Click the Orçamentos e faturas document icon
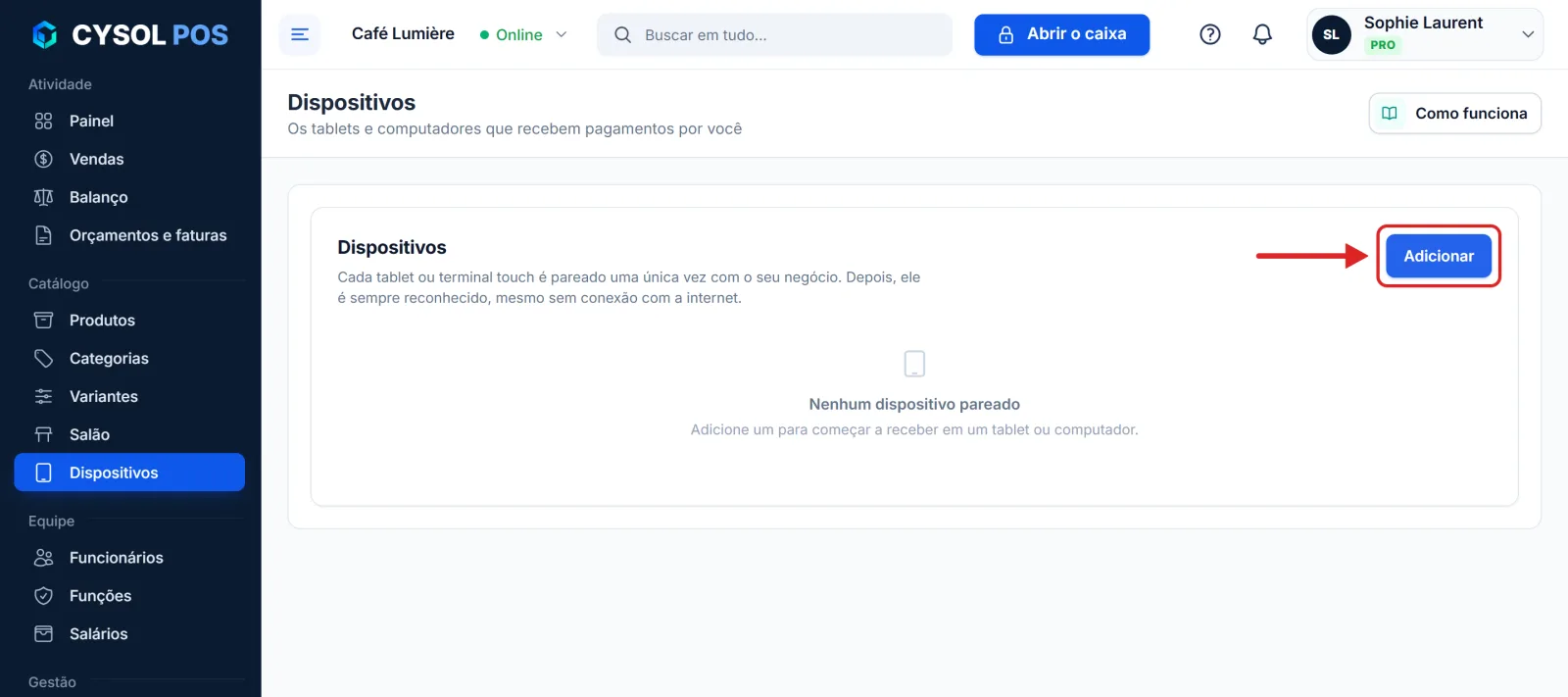 [43, 235]
